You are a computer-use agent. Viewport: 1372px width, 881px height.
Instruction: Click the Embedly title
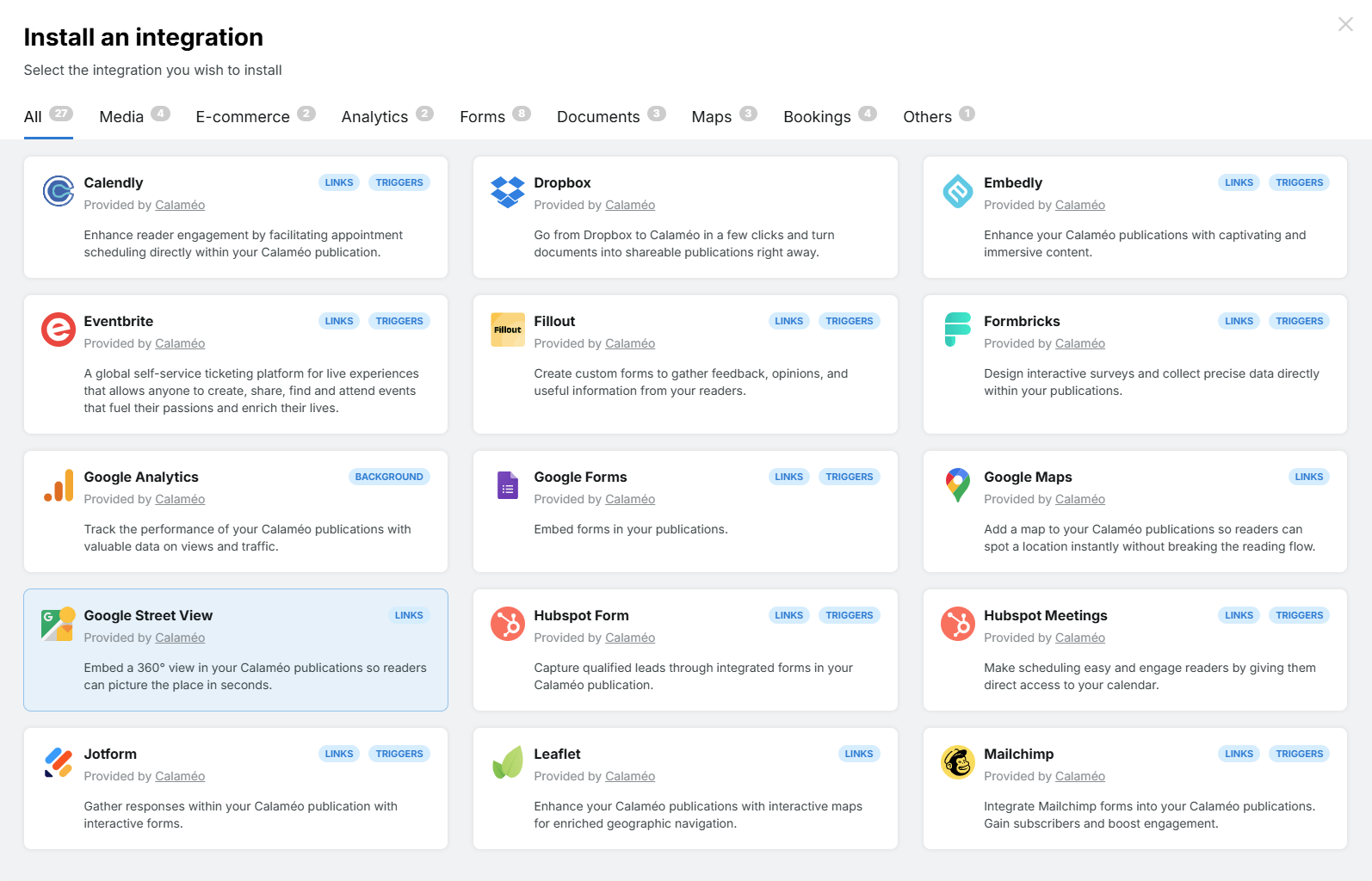pyautogui.click(x=1013, y=182)
